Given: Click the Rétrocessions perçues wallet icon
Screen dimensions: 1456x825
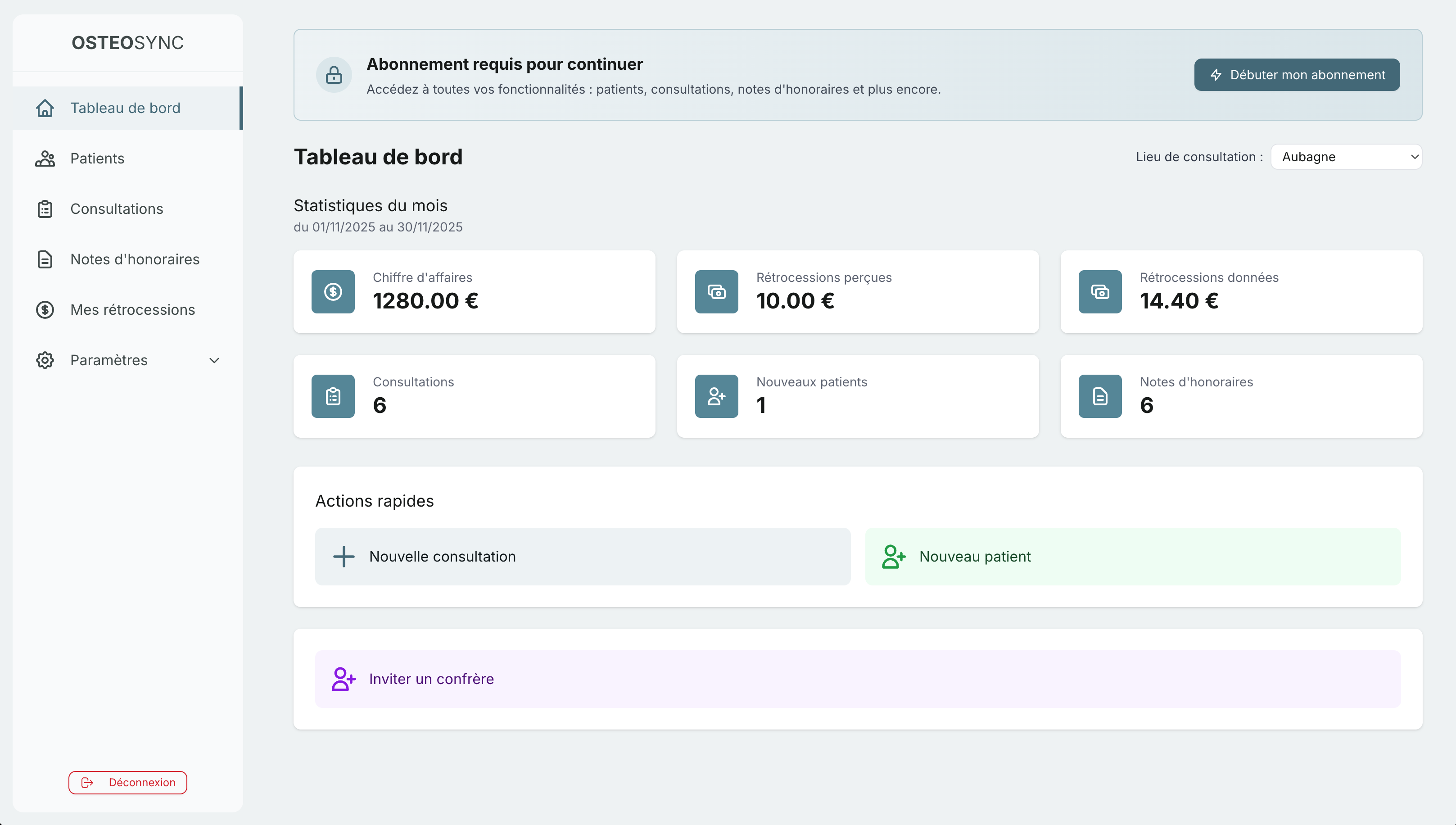Looking at the screenshot, I should 716,292.
